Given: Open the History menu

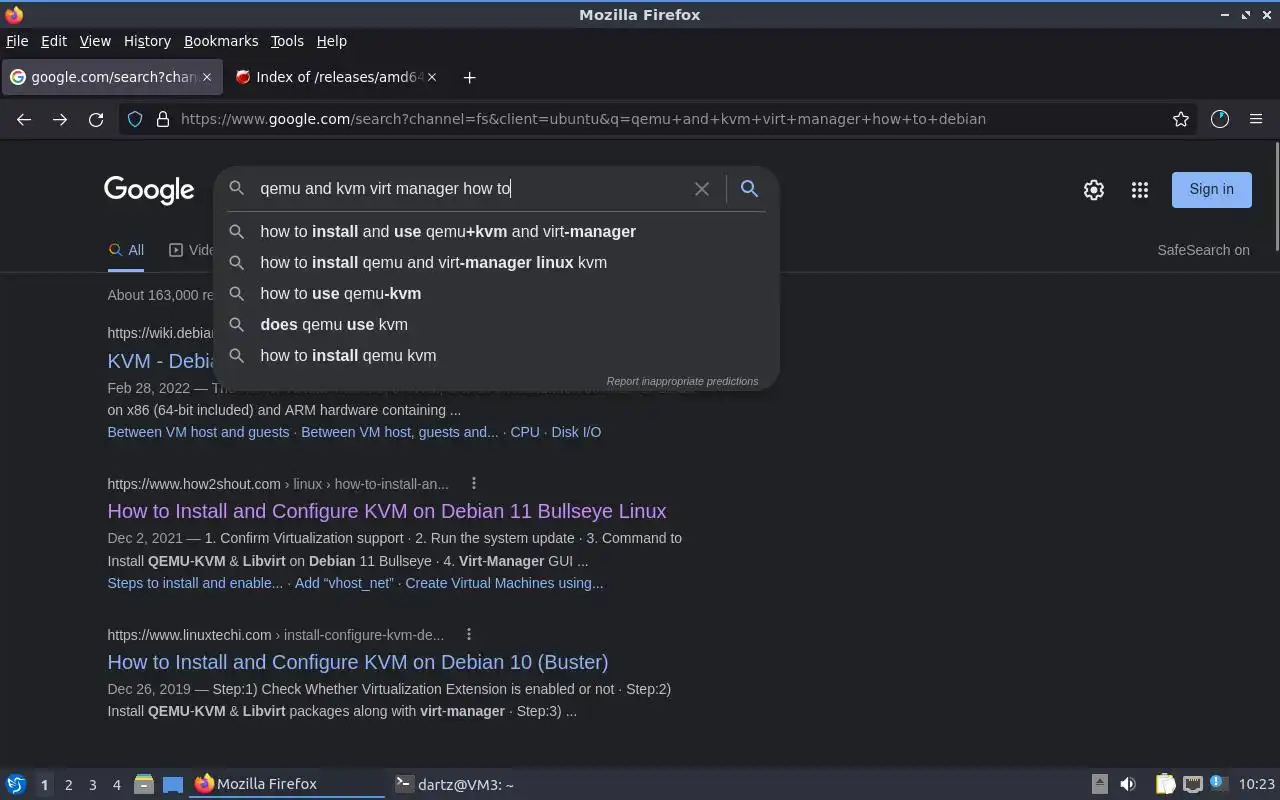Looking at the screenshot, I should (x=147, y=41).
